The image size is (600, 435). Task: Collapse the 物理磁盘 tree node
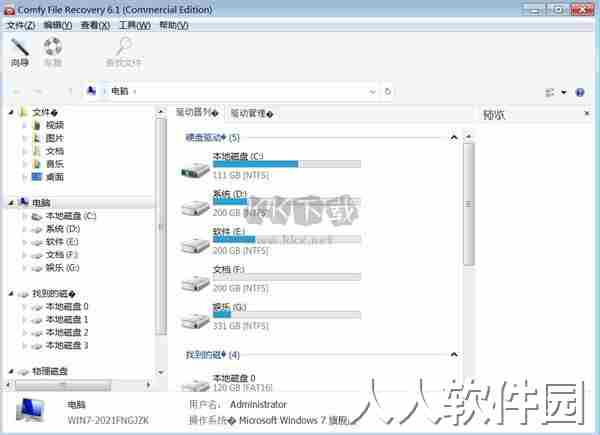click(11, 371)
